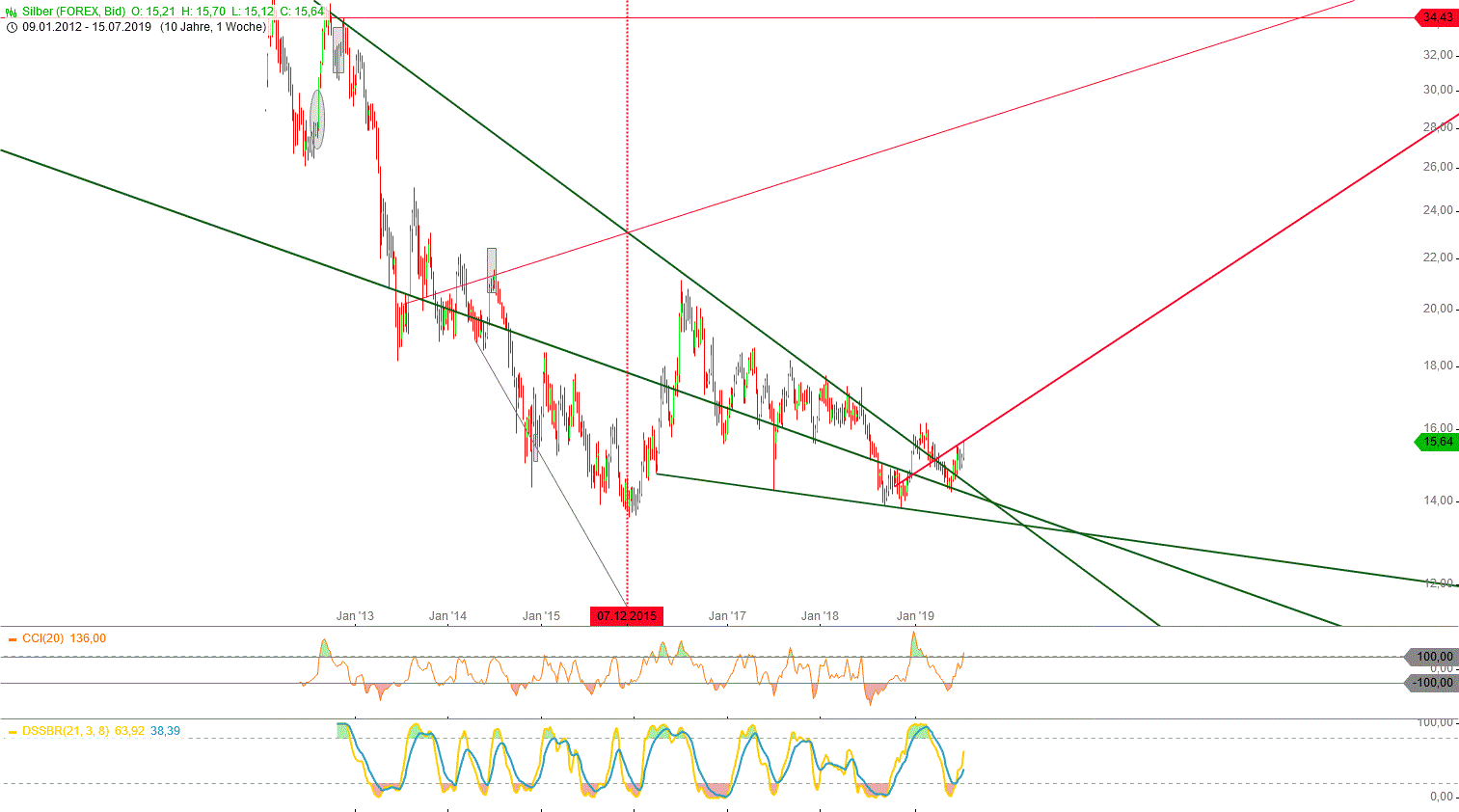This screenshot has height=812, width=1459.
Task: Click the DSSBR blue value 38,39
Action: click(166, 731)
